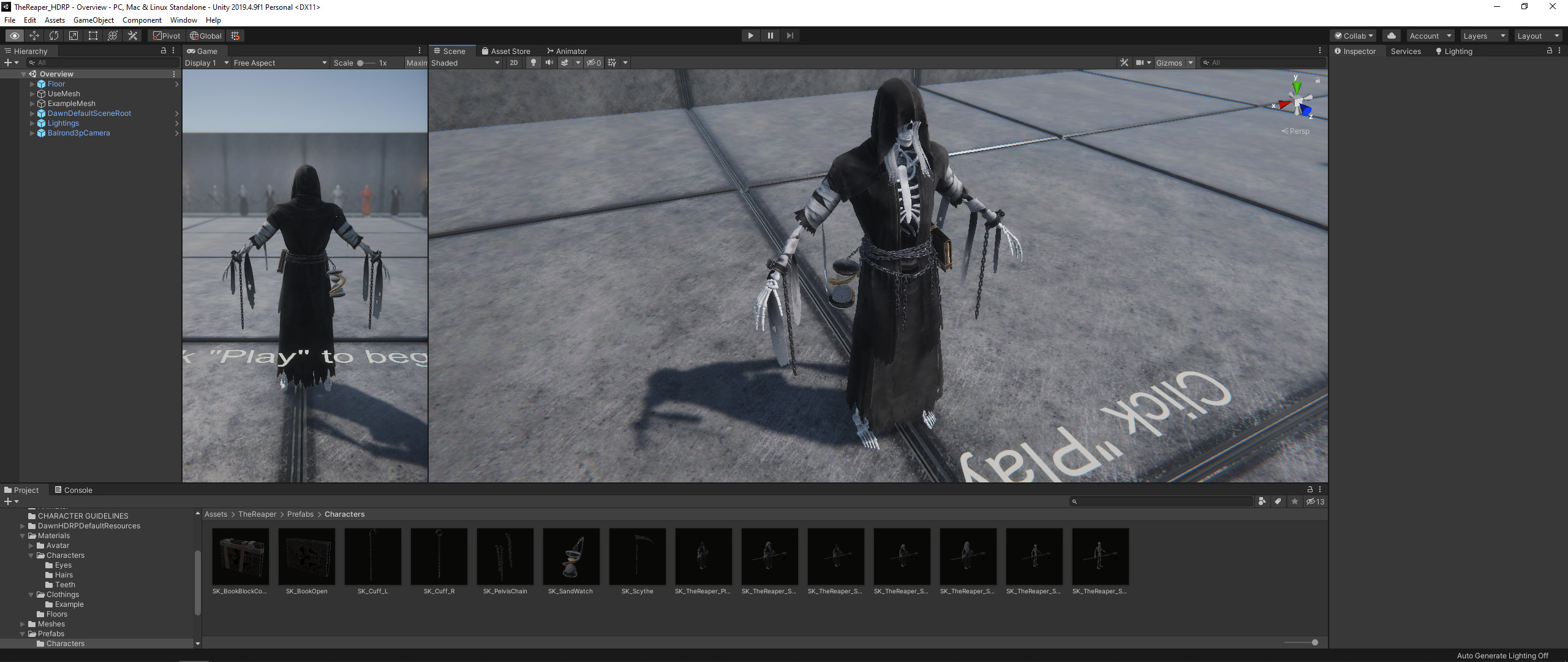1568x662 pixels.
Task: Select the View (hand/eye) tool
Action: click(x=14, y=36)
